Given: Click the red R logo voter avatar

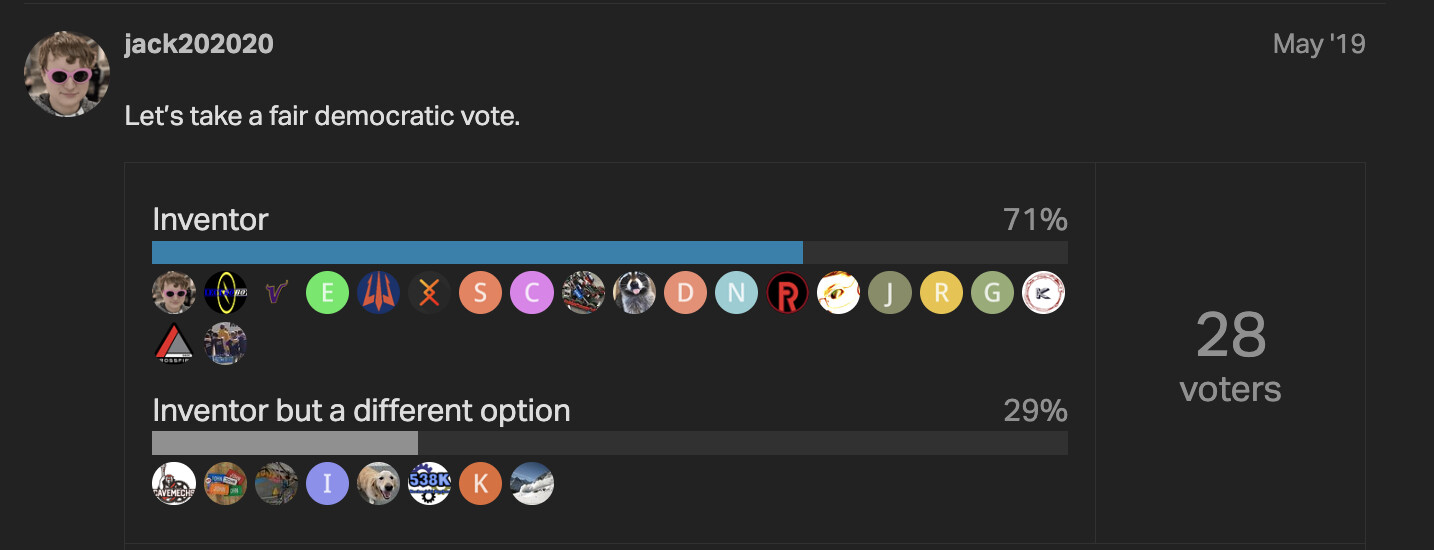Looking at the screenshot, I should (787, 293).
